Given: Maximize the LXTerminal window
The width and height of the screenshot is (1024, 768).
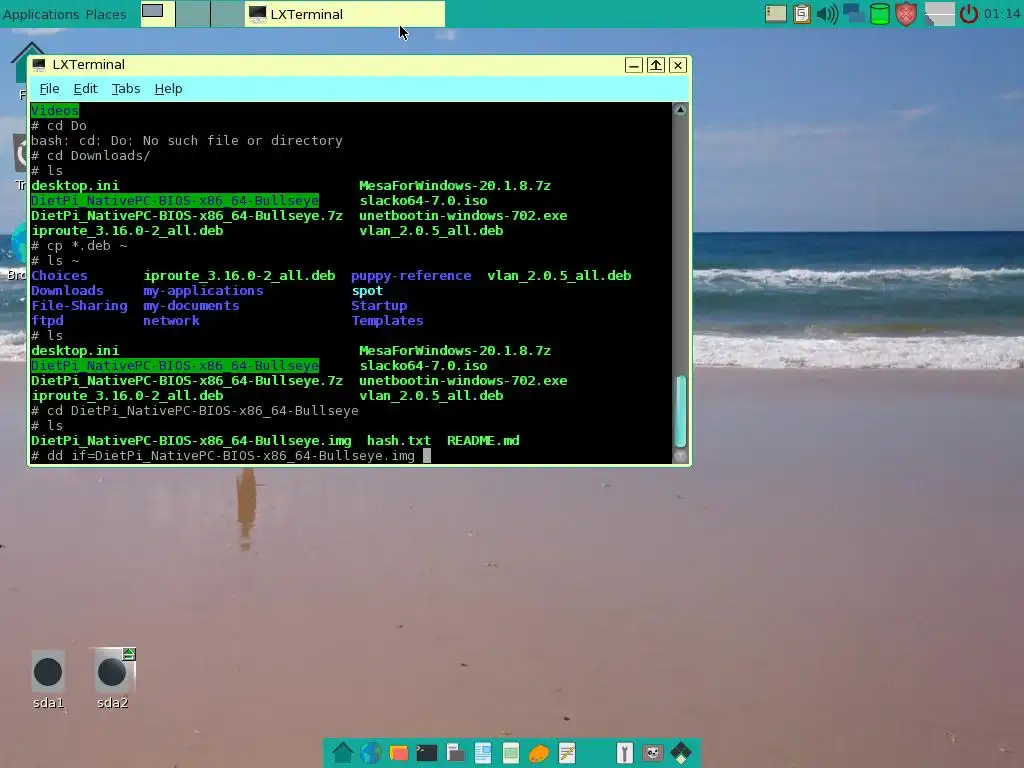Looking at the screenshot, I should pos(656,65).
